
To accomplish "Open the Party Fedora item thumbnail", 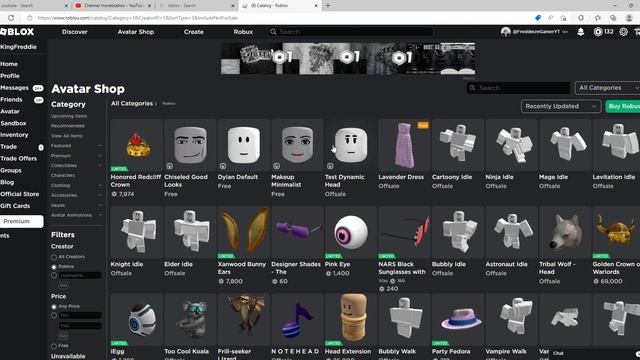I will [x=458, y=319].
